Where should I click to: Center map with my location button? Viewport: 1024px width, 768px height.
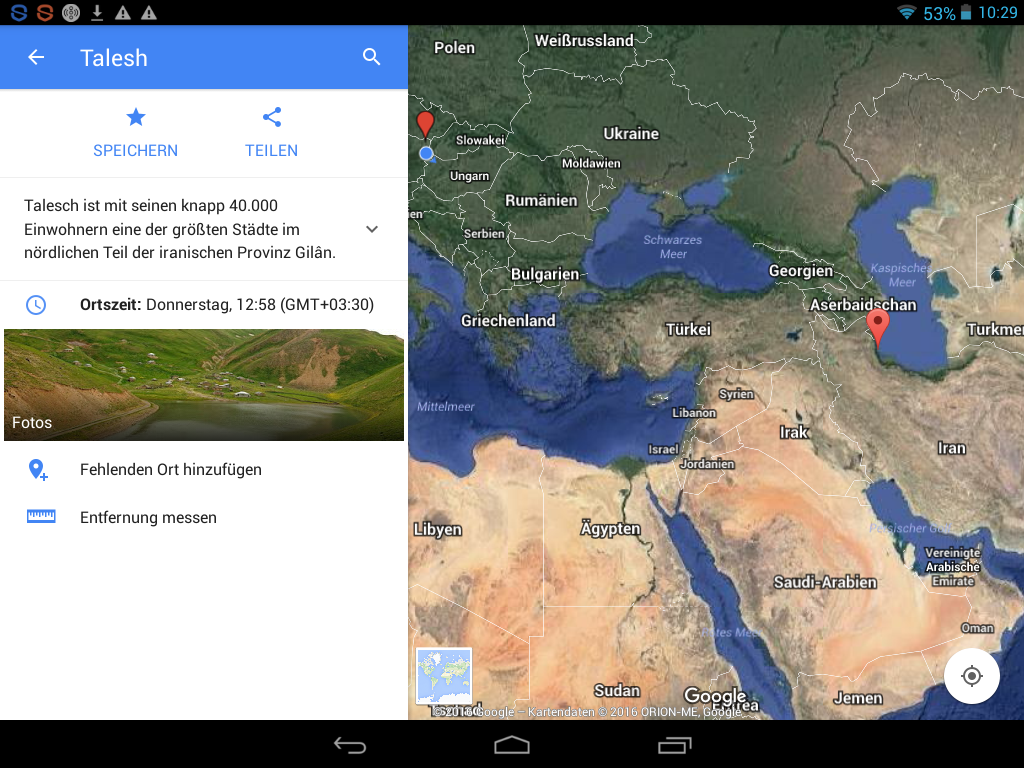click(x=971, y=676)
